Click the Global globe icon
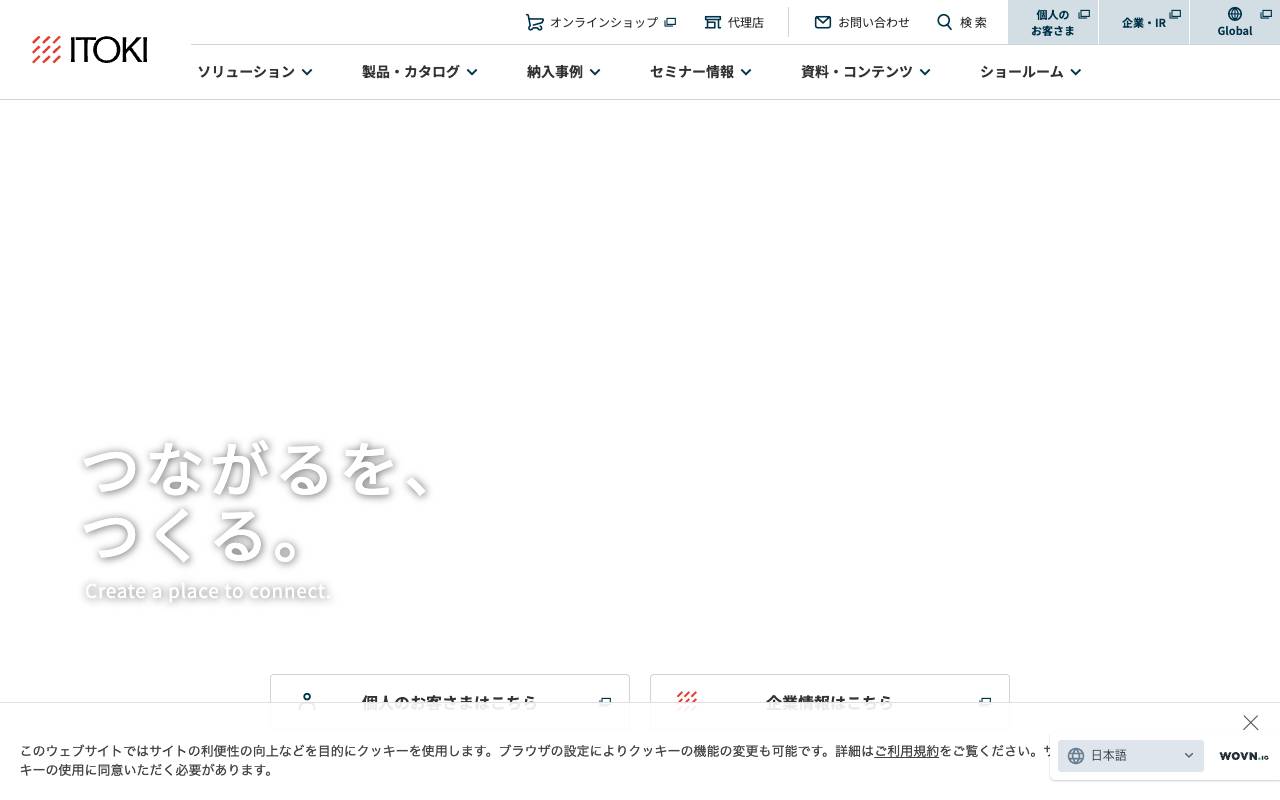1280x800 pixels. coord(1235,14)
